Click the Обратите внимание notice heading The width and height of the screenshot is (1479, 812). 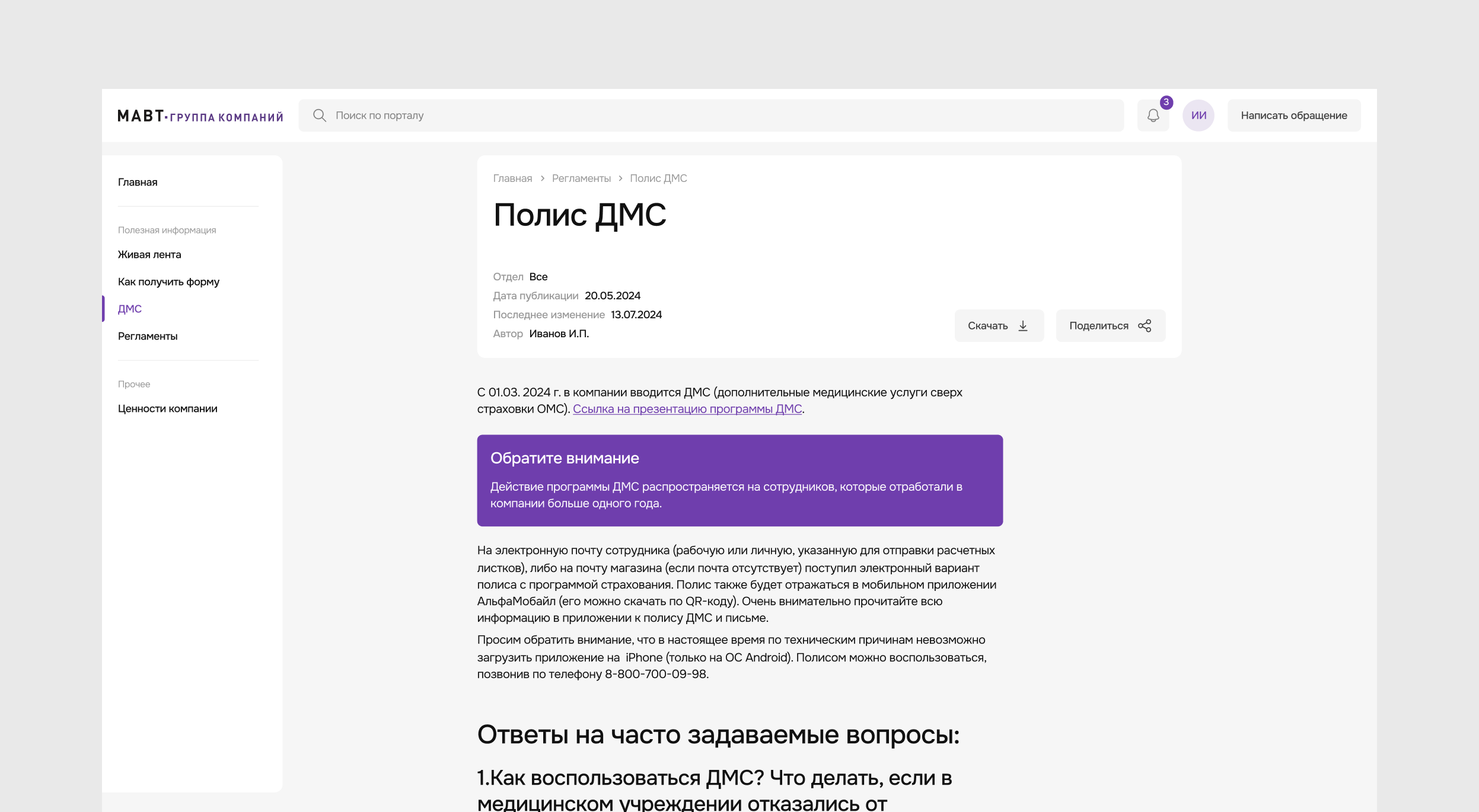[565, 458]
